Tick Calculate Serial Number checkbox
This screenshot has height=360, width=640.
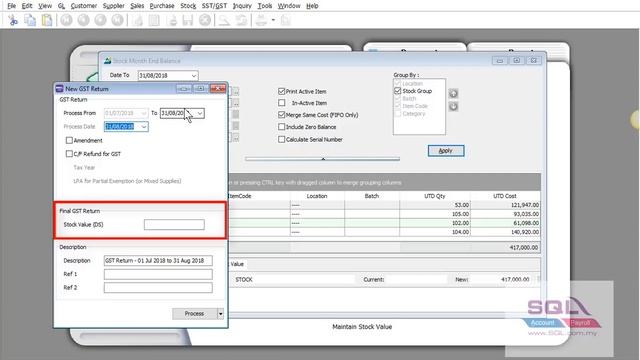coord(282,140)
